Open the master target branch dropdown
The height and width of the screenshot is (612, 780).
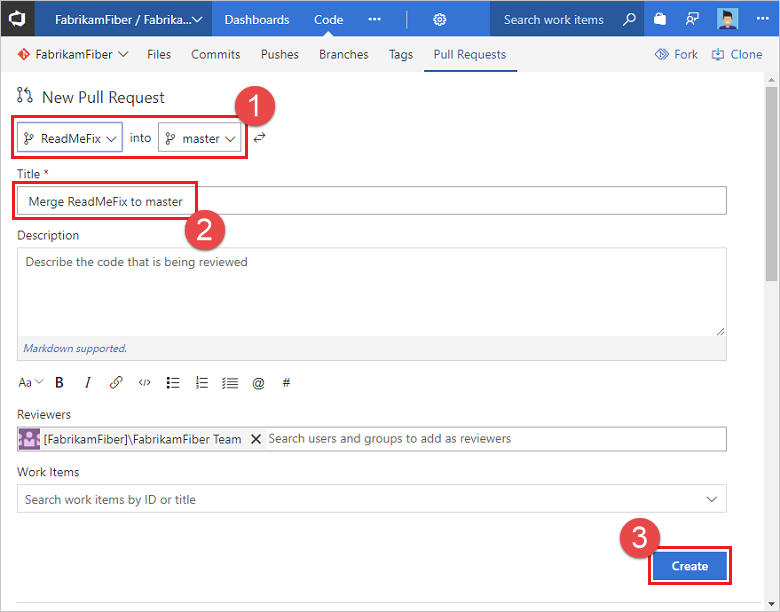click(x=200, y=138)
